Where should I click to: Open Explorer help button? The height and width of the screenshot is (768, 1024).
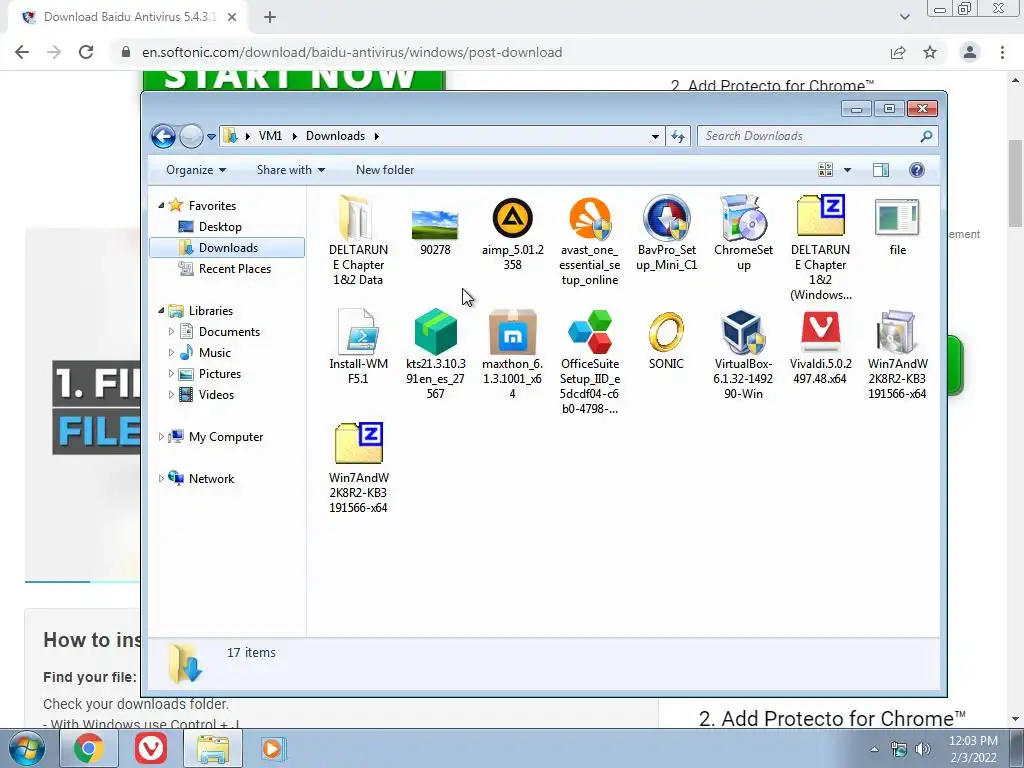pyautogui.click(x=917, y=170)
